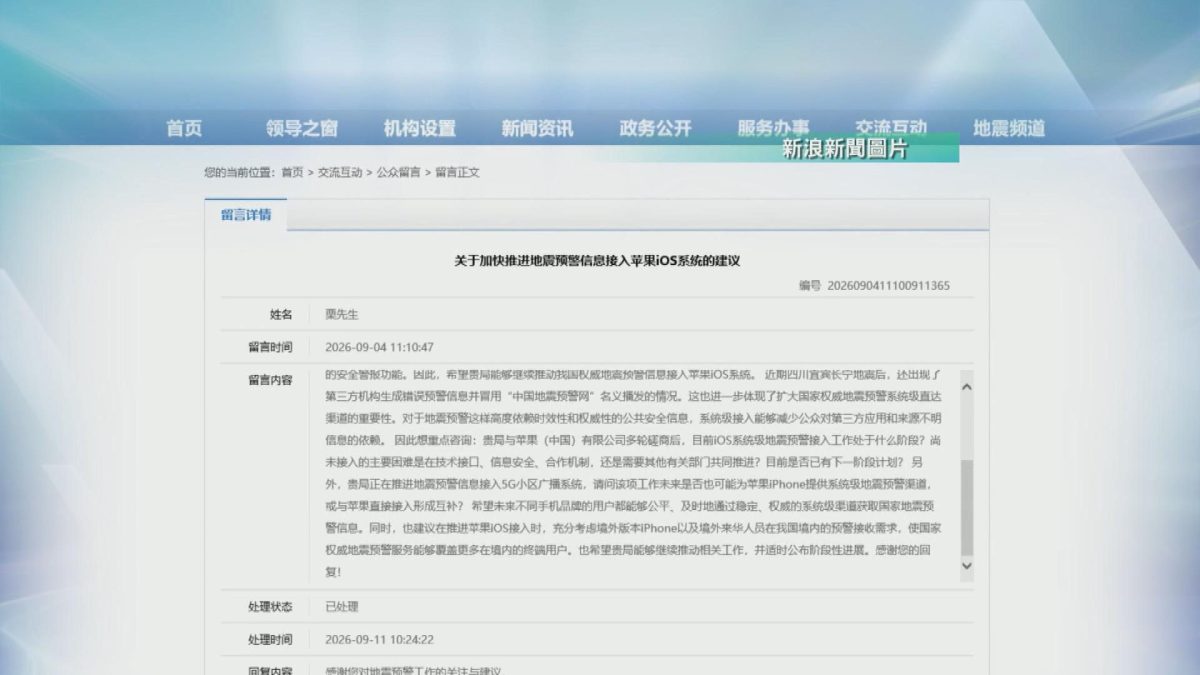Click the 留言时间 value 2026-09-04 11:10:47

point(379,347)
